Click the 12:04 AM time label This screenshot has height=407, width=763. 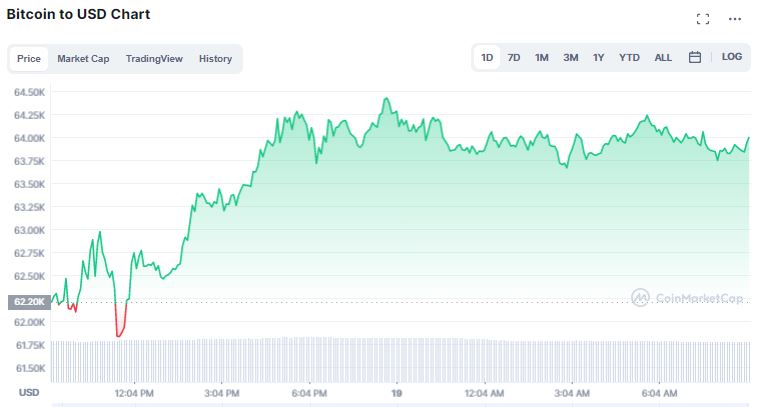484,393
